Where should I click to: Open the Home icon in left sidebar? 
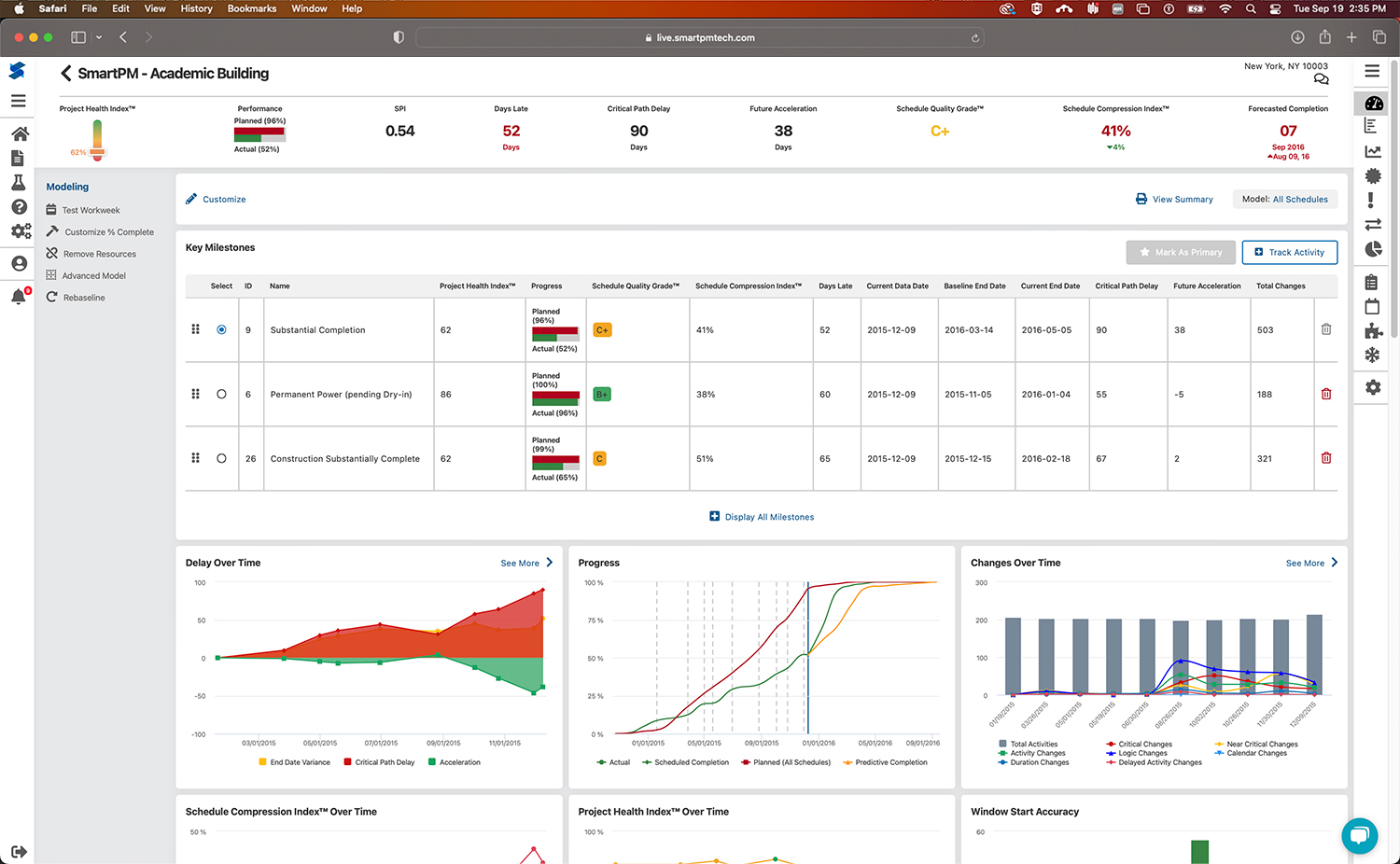coord(20,133)
